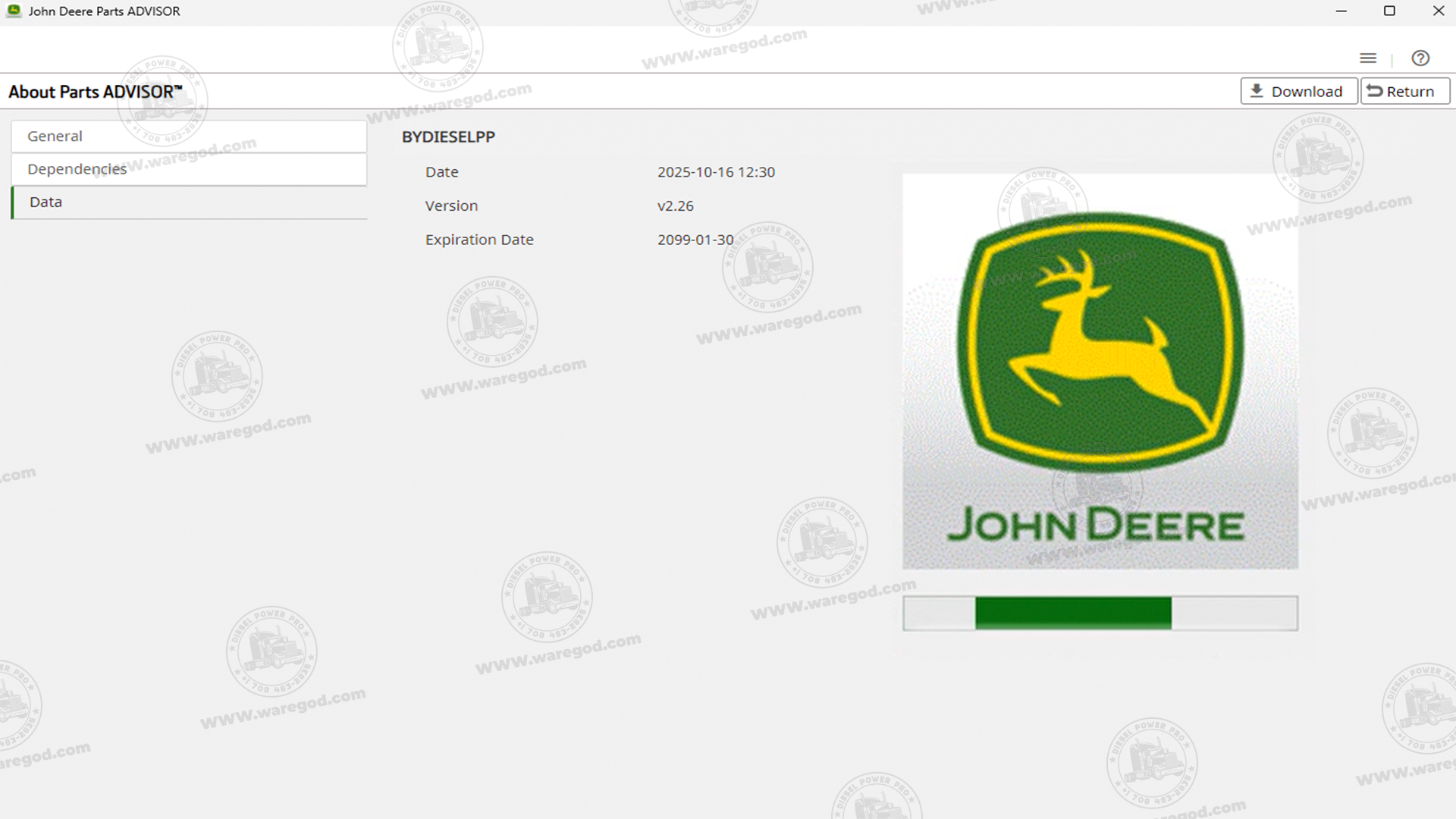Screen dimensions: 1456x819
Task: Click the expiration date 2099-01-30
Action: [x=695, y=240]
